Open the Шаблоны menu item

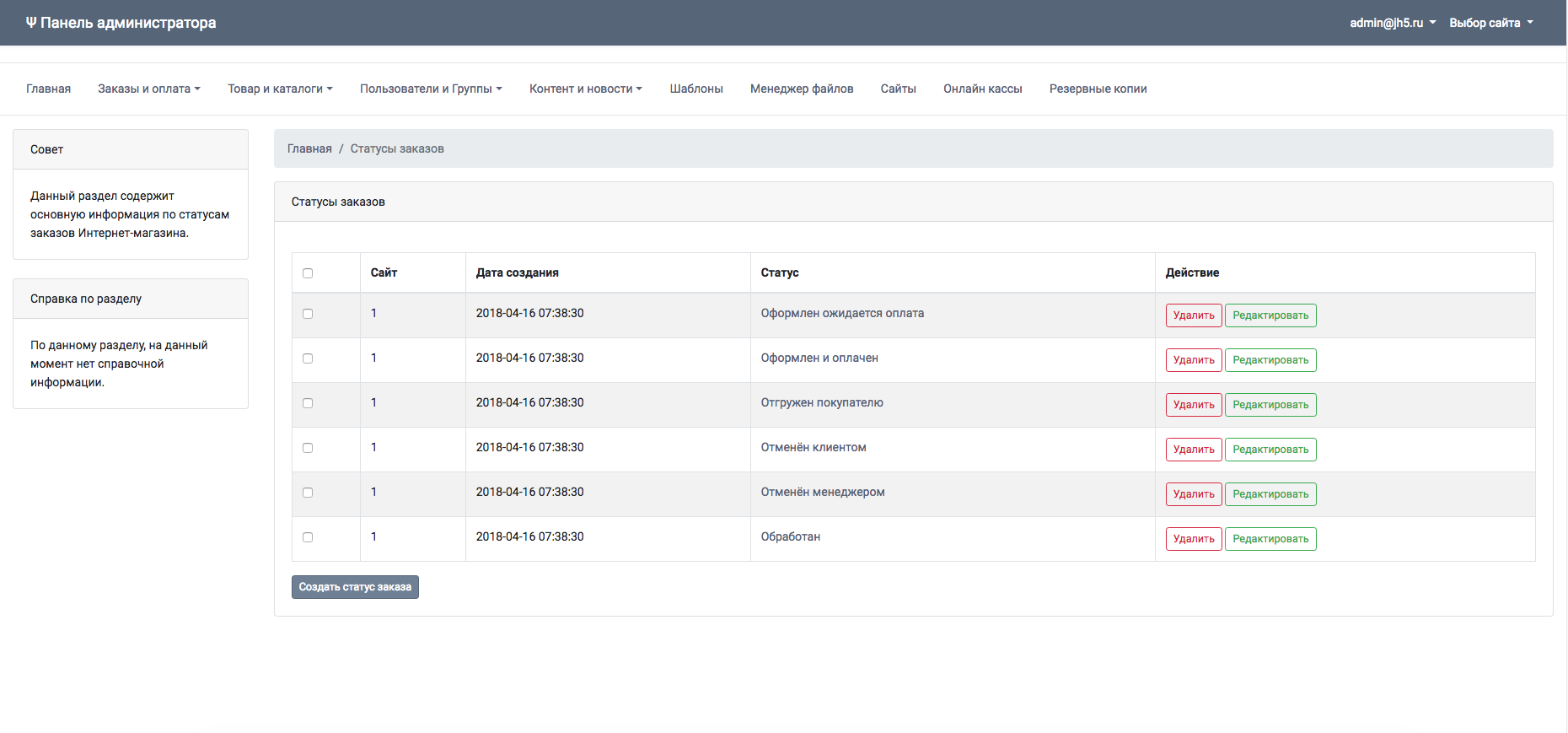click(696, 89)
